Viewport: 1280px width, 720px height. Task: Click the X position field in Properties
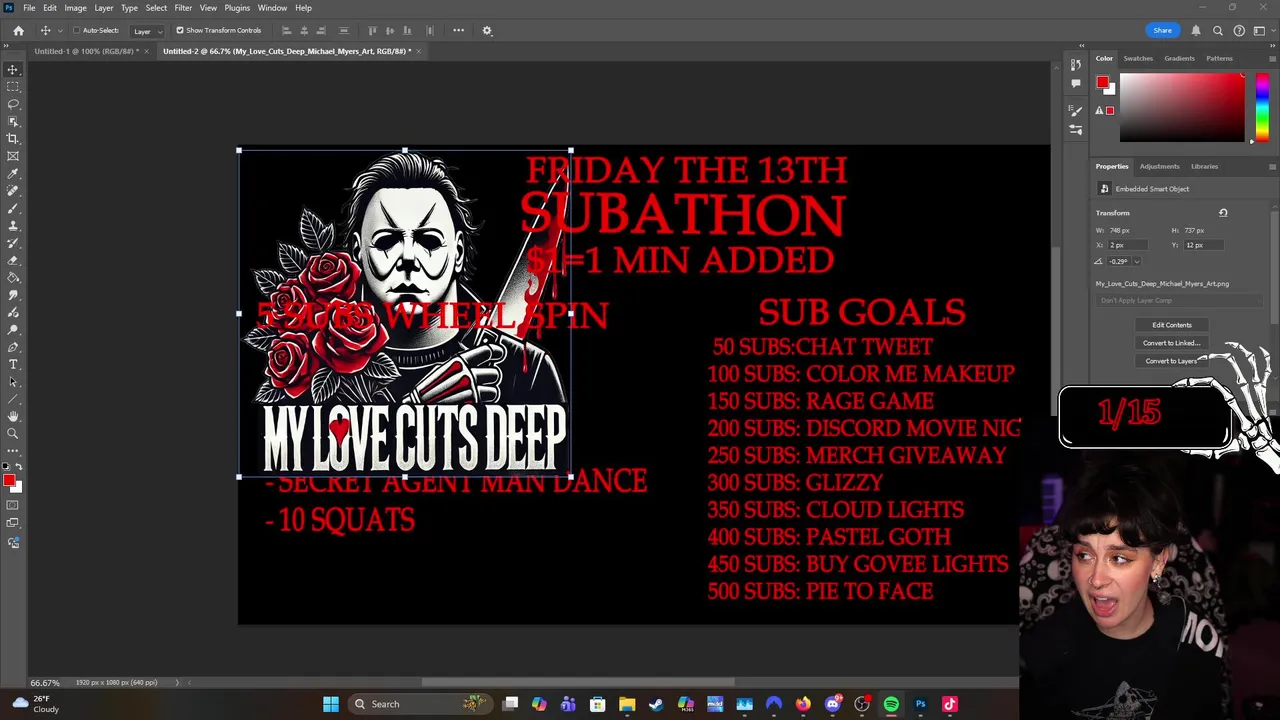(1127, 245)
